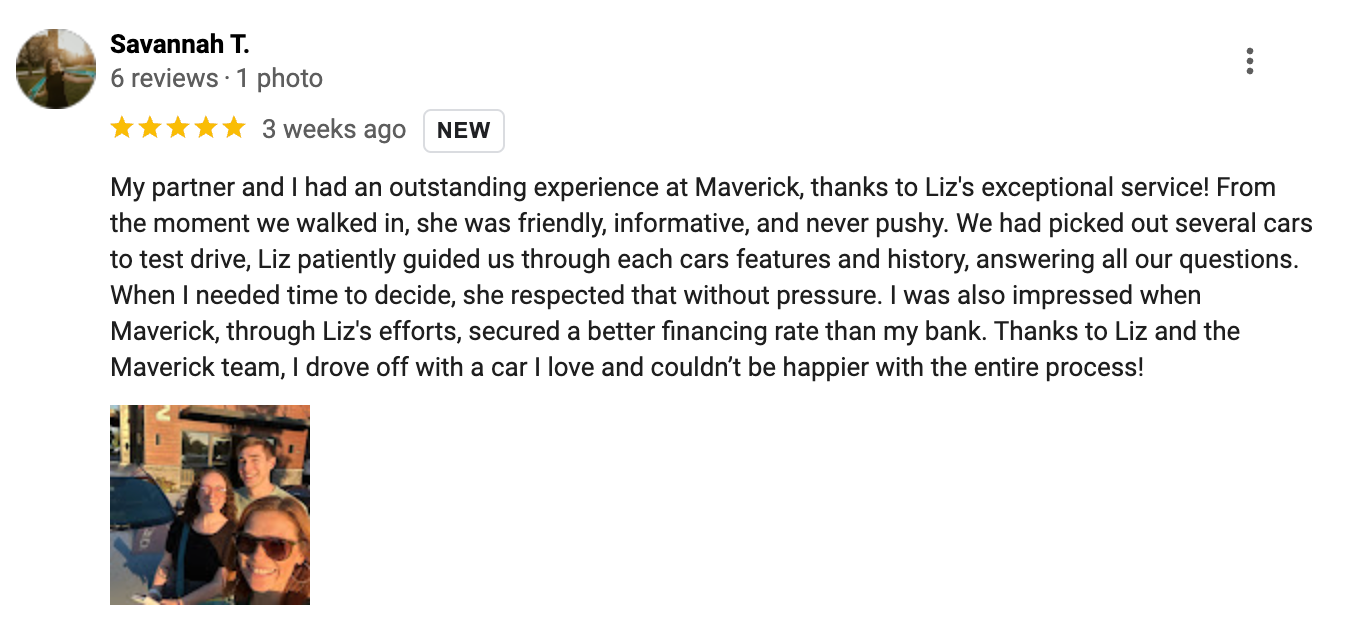The height and width of the screenshot is (628, 1352).
Task: Click review line starting "to test drive, Liz"
Action: [x=704, y=259]
